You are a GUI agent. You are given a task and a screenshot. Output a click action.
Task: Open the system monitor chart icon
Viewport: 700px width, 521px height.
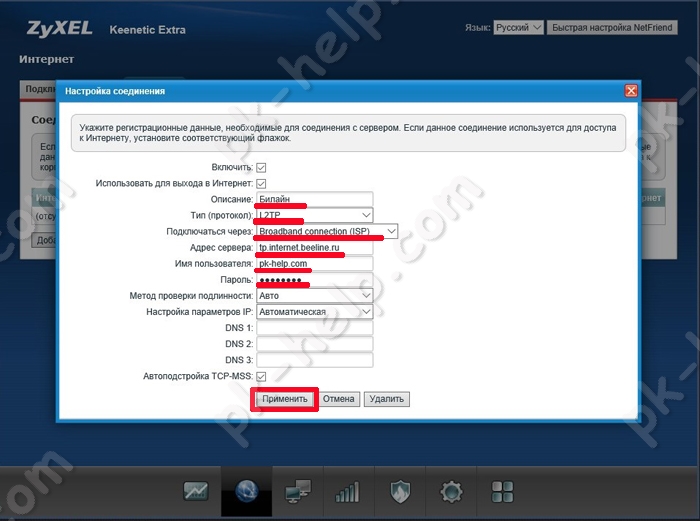(x=196, y=492)
